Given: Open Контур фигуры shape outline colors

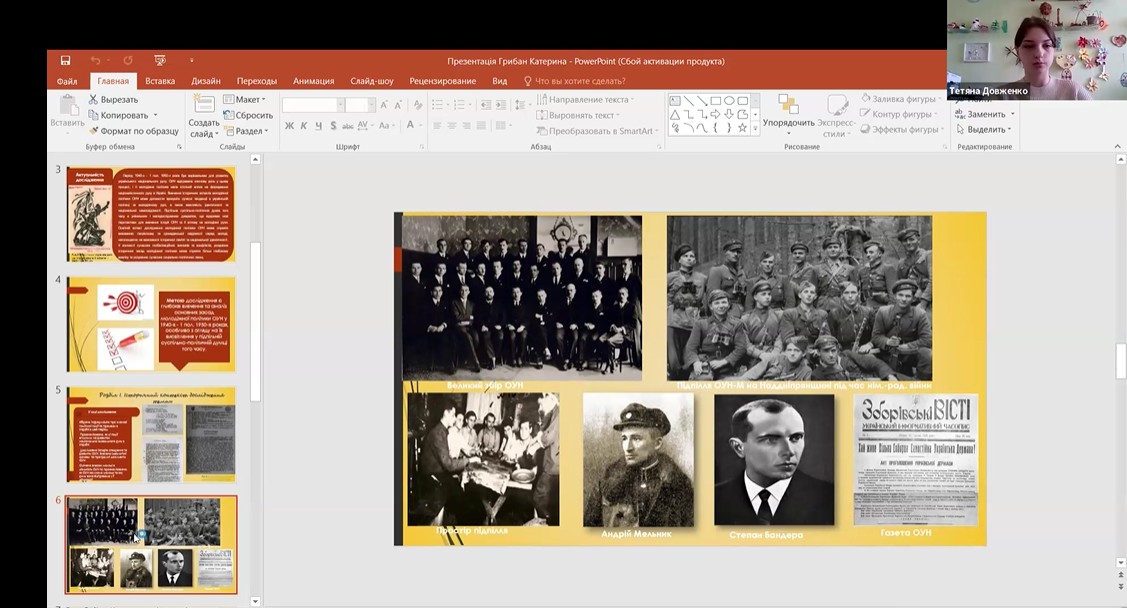Looking at the screenshot, I should (x=899, y=114).
